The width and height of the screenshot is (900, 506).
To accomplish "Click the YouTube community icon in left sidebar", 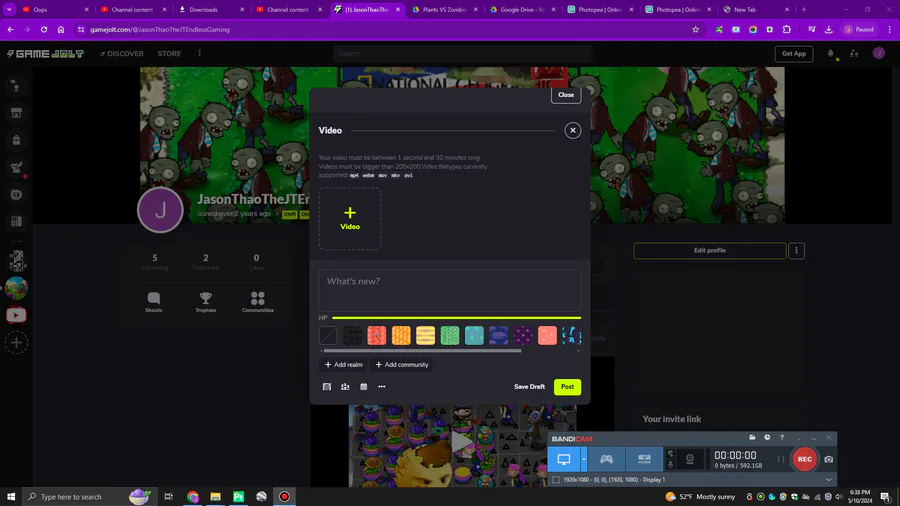I will pos(16,315).
